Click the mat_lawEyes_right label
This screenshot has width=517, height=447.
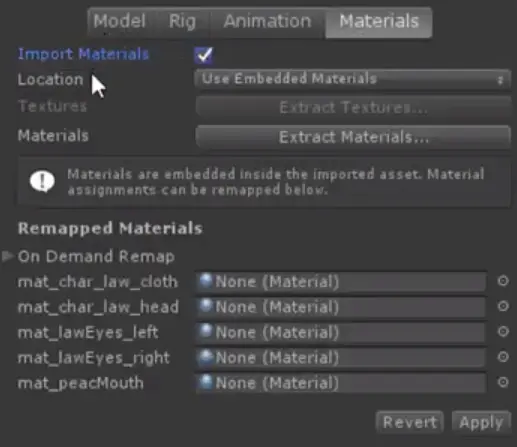click(x=94, y=358)
